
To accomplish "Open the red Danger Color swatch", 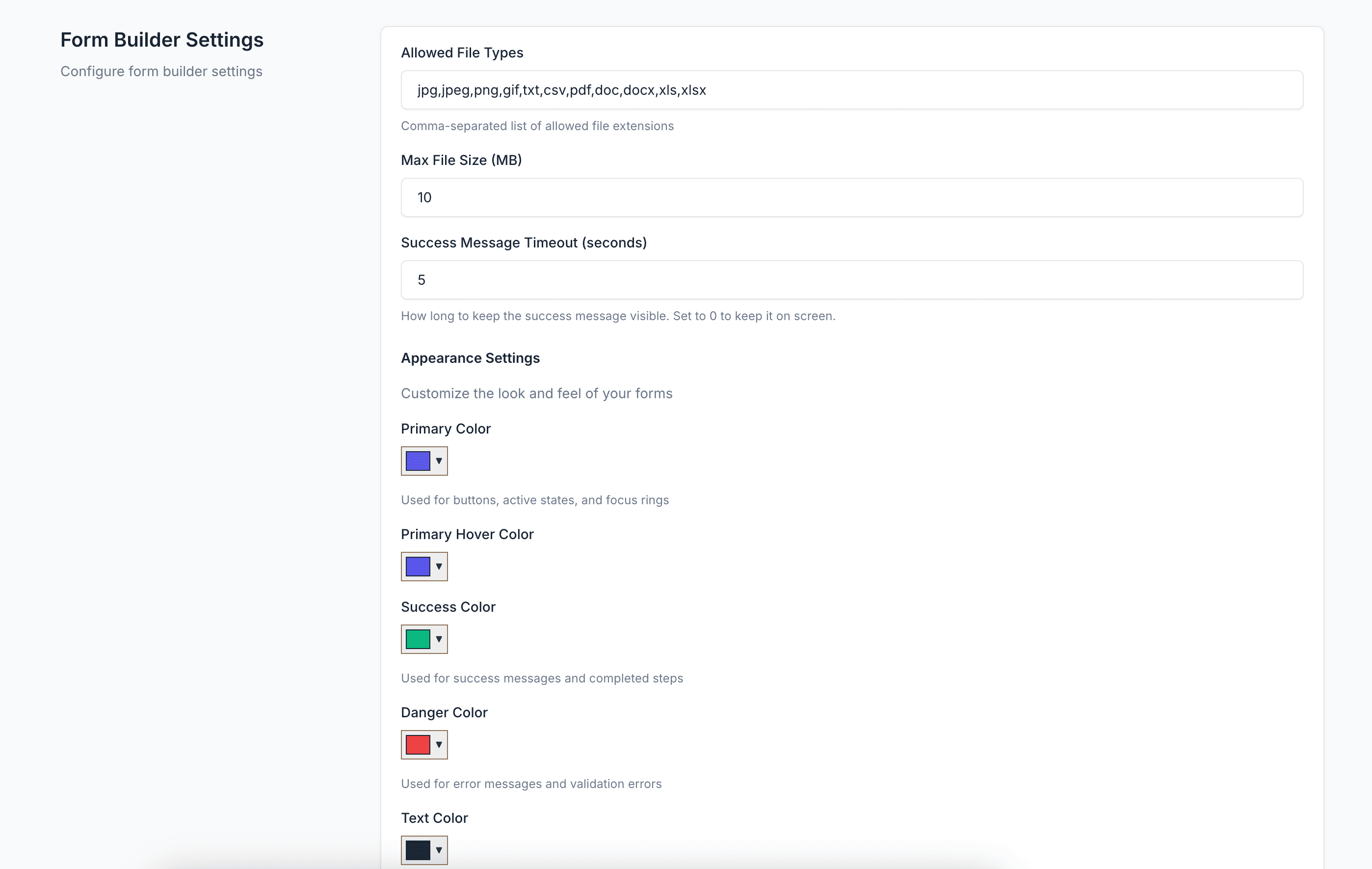I will click(x=418, y=744).
